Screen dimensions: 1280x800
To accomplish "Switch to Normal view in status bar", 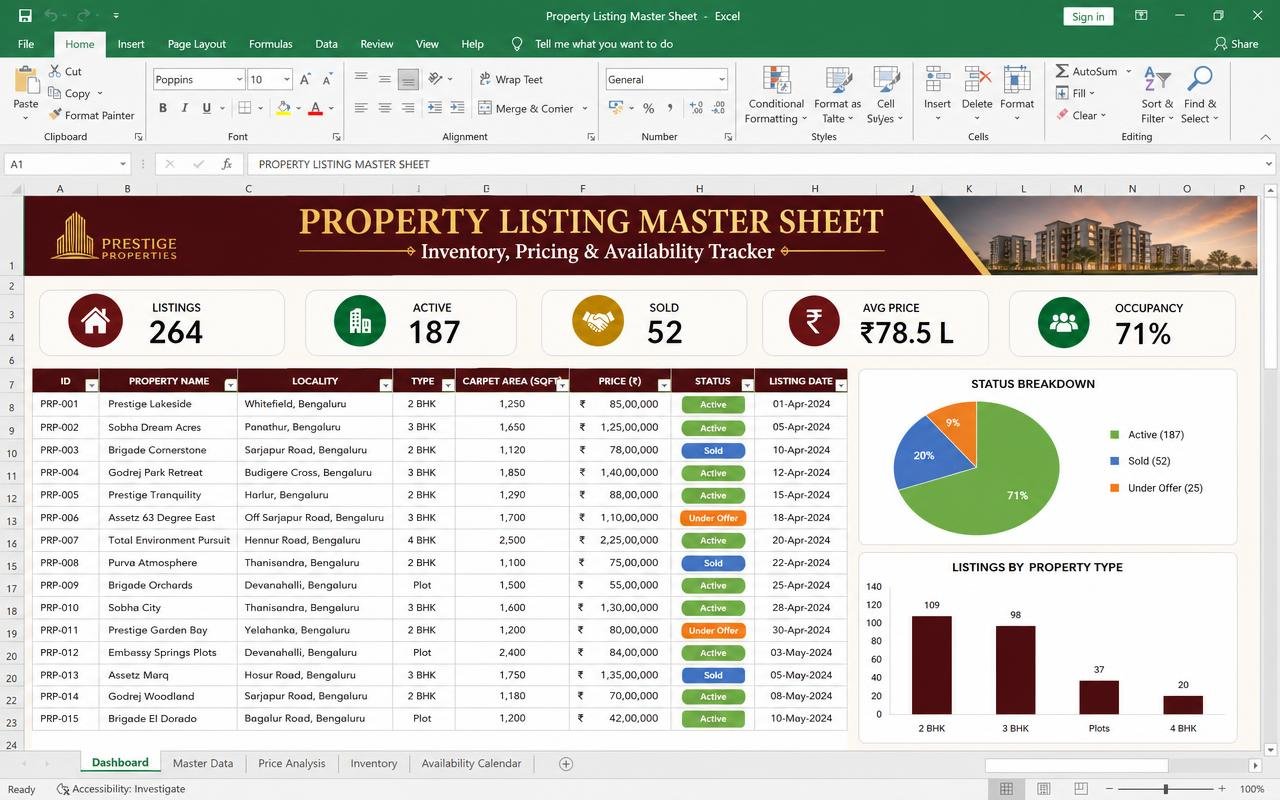I will click(x=1007, y=789).
